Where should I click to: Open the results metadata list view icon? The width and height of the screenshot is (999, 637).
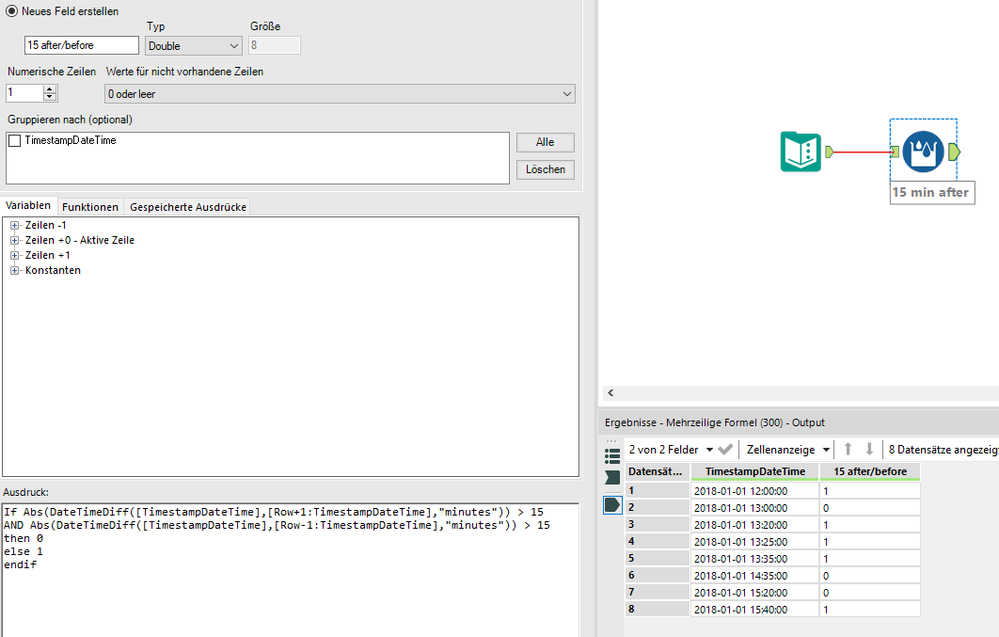point(612,456)
